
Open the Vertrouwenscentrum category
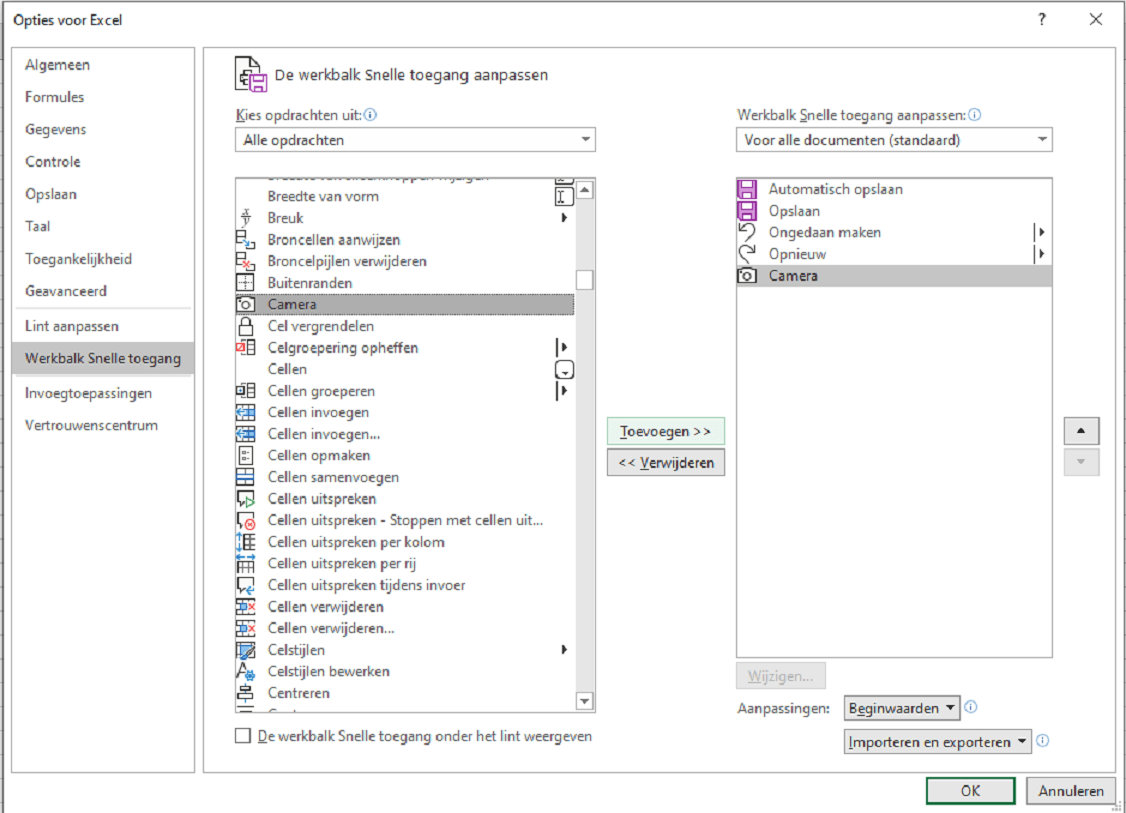coord(103,425)
